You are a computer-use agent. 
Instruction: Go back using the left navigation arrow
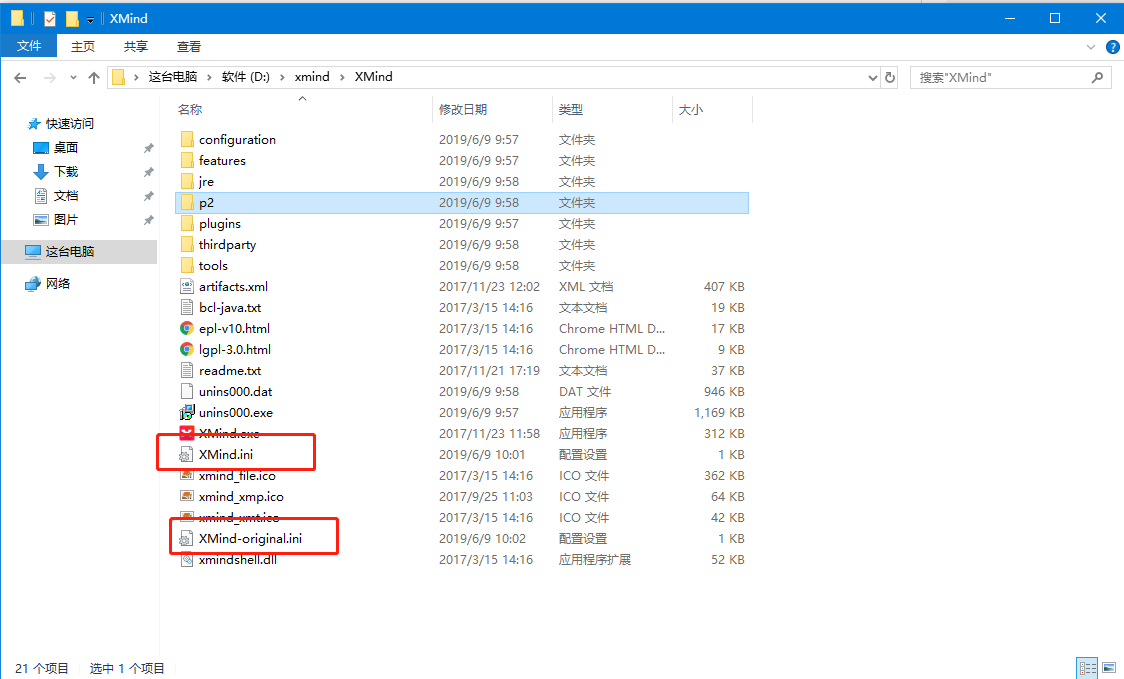[20, 77]
